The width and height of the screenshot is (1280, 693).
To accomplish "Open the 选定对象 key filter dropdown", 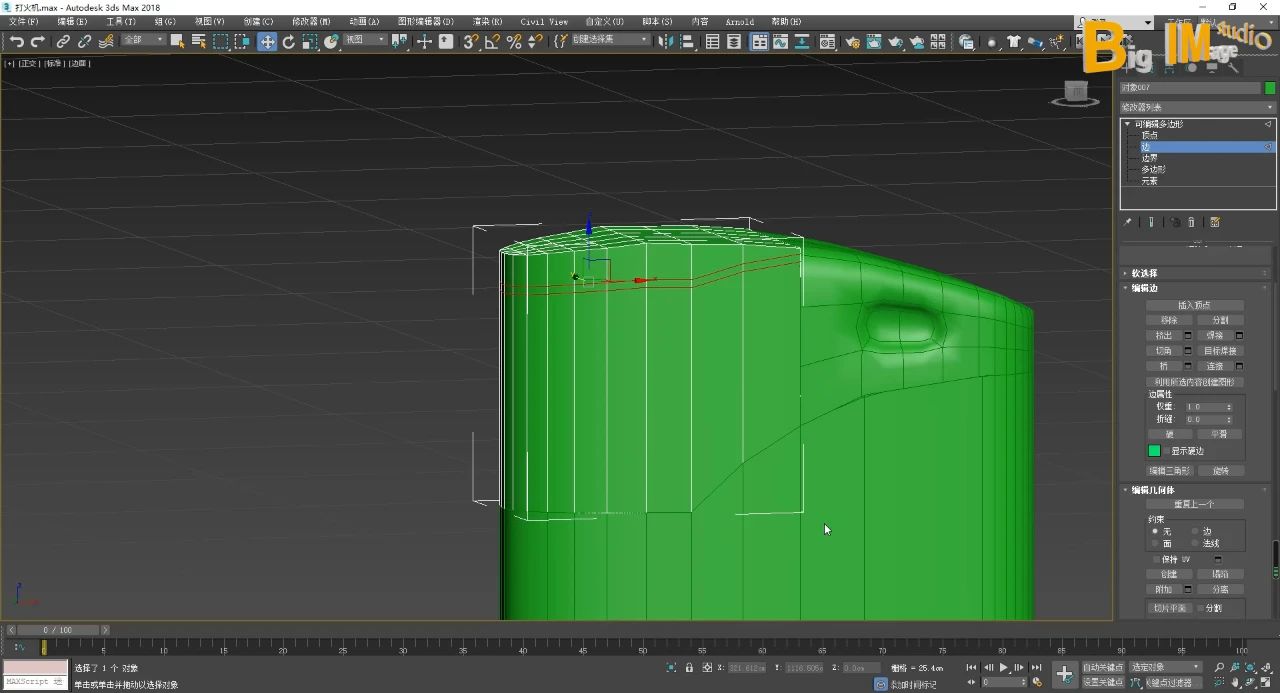I will 1166,667.
